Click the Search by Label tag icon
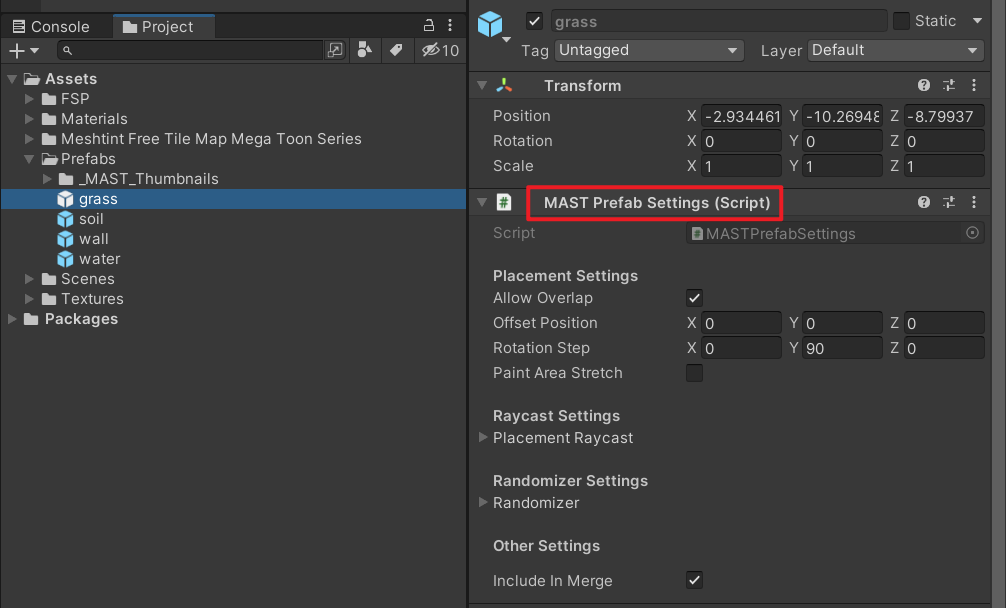Screen dimensions: 1006x608 pyautogui.click(x=396, y=50)
